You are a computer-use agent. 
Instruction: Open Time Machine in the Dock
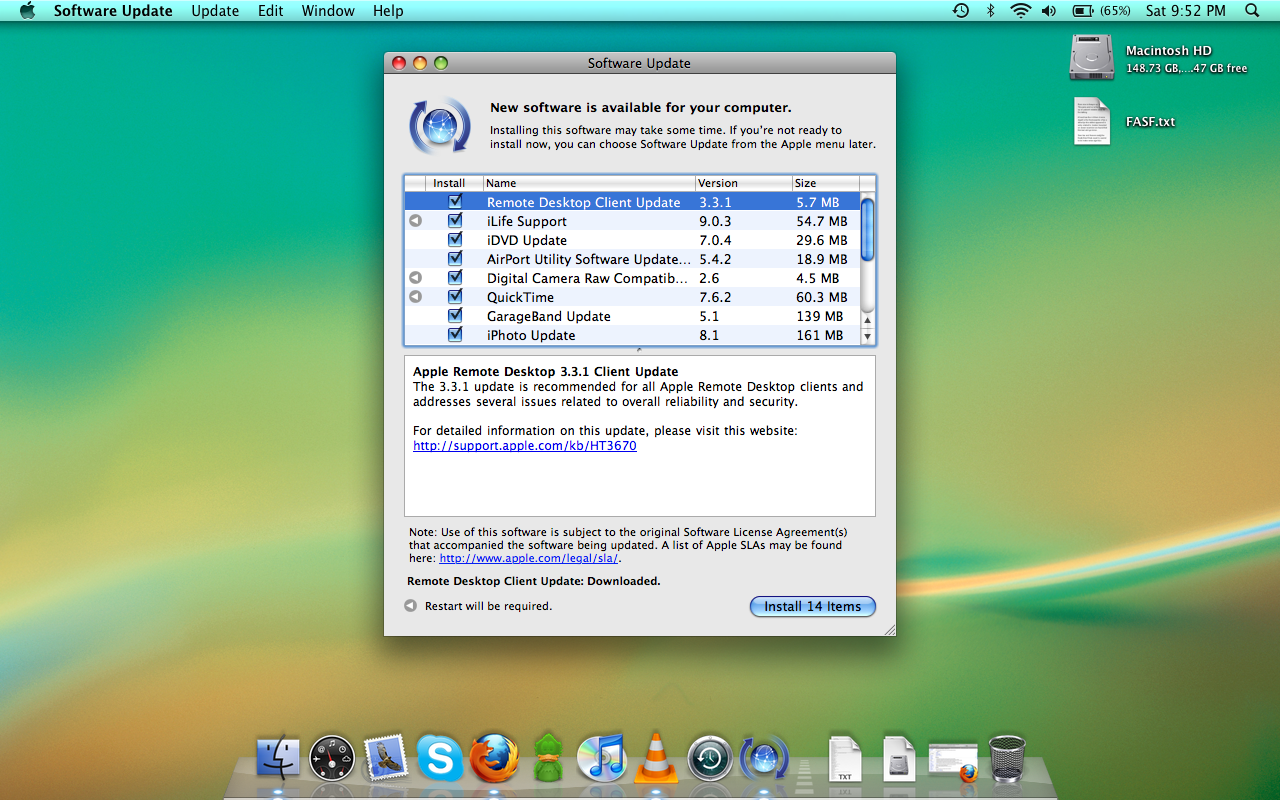710,758
